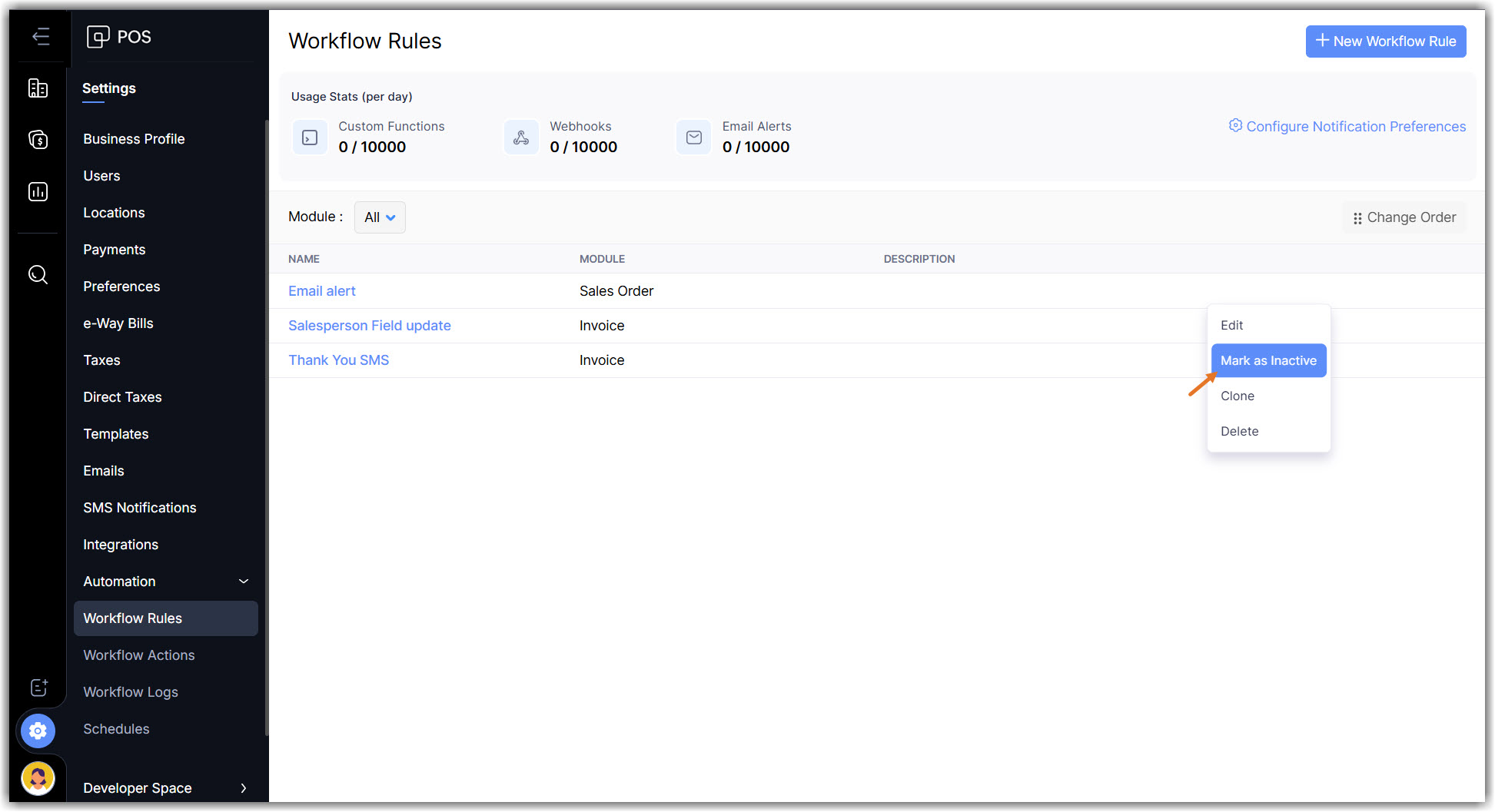Open the Salesperson Field update rule
Image resolution: width=1495 pixels, height=812 pixels.
(x=369, y=326)
